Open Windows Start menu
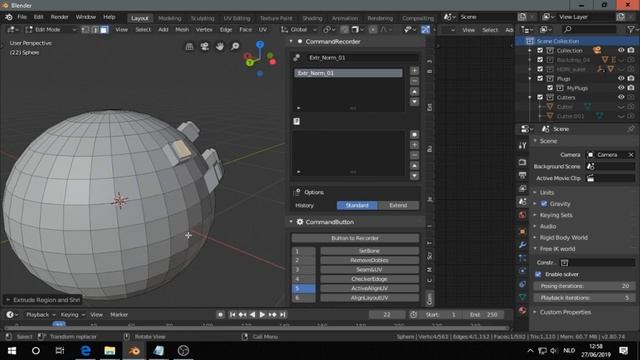640x360 pixels. tap(12, 351)
